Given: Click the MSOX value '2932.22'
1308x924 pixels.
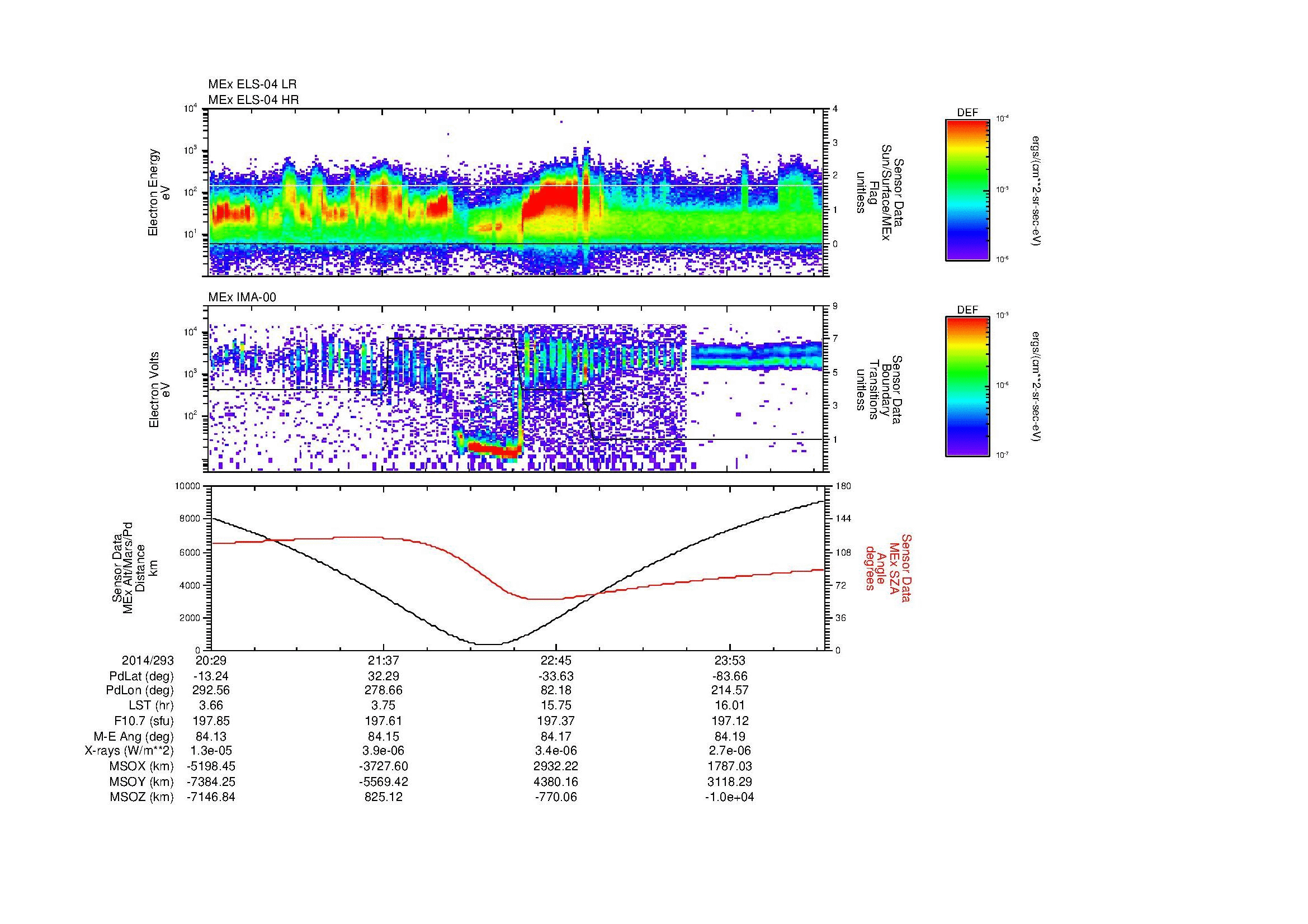Looking at the screenshot, I should click(556, 767).
